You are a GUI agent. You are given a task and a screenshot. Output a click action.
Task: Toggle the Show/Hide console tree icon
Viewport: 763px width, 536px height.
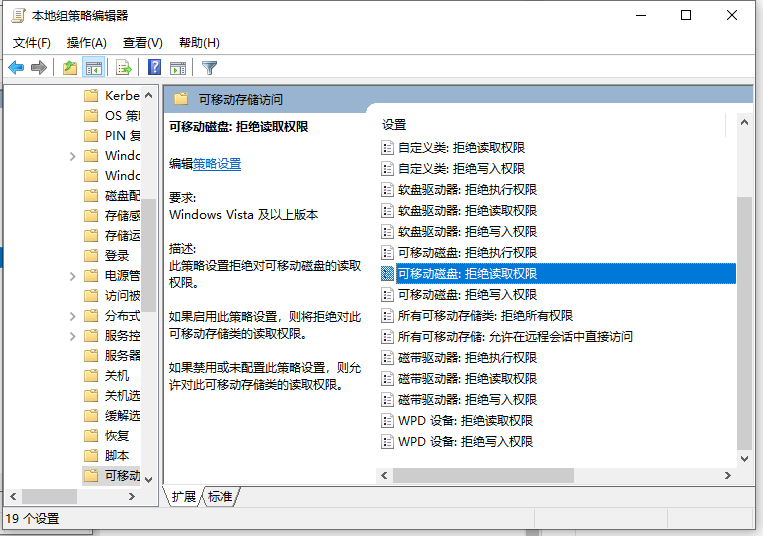pyautogui.click(x=93, y=68)
